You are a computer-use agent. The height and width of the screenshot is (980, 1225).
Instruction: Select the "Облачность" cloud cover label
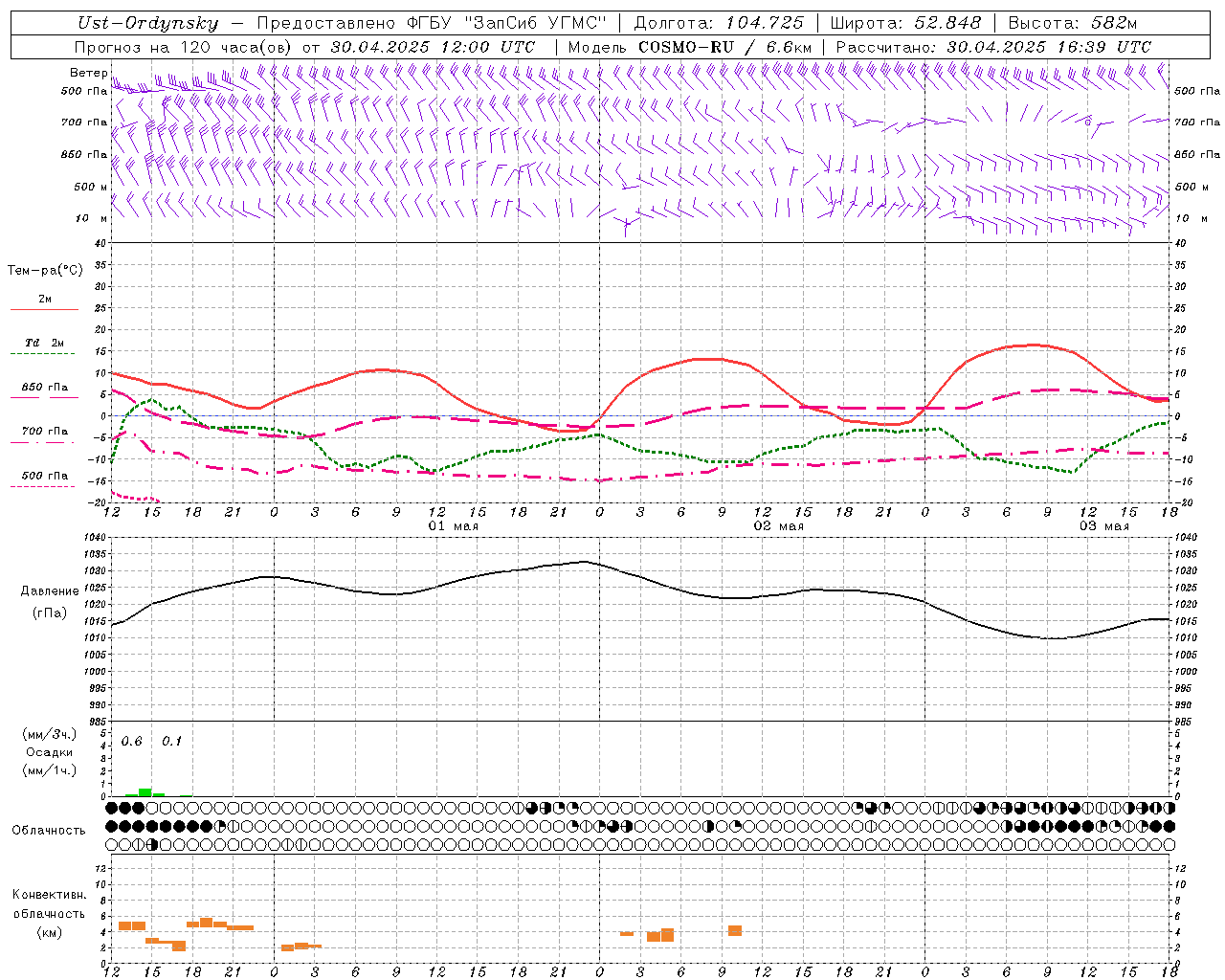(x=49, y=831)
